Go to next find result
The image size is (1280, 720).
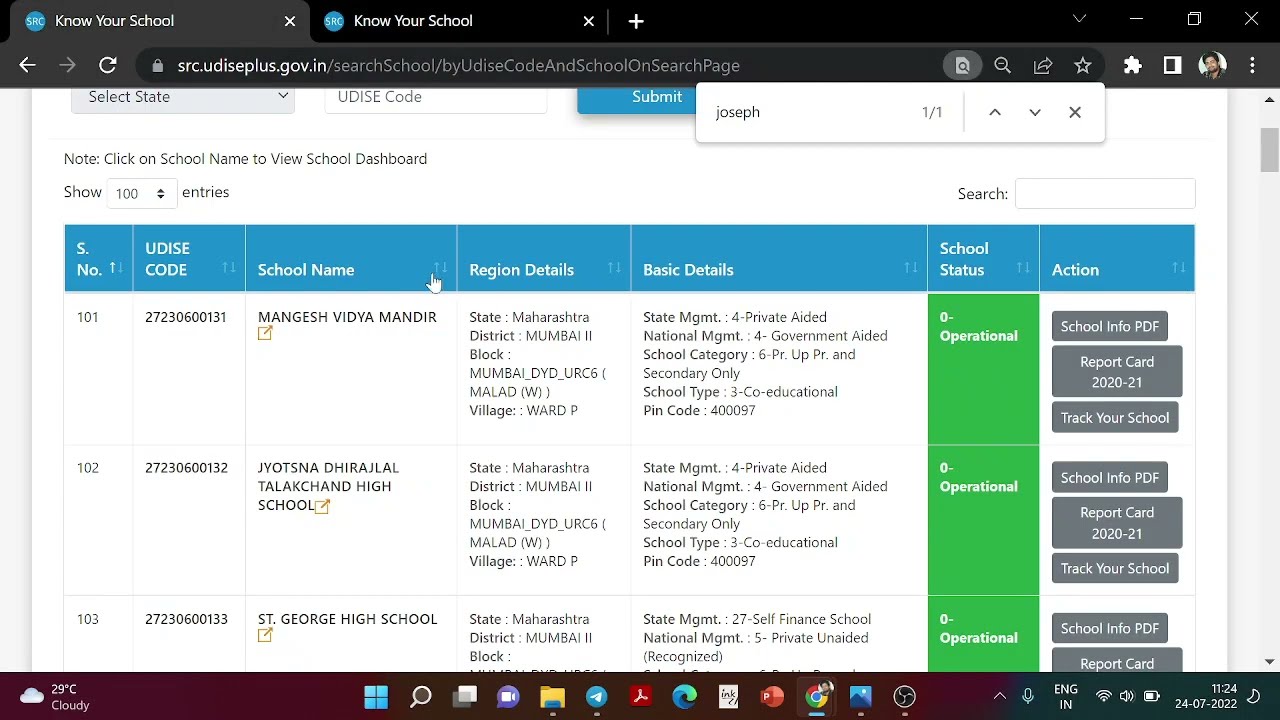[1034, 112]
